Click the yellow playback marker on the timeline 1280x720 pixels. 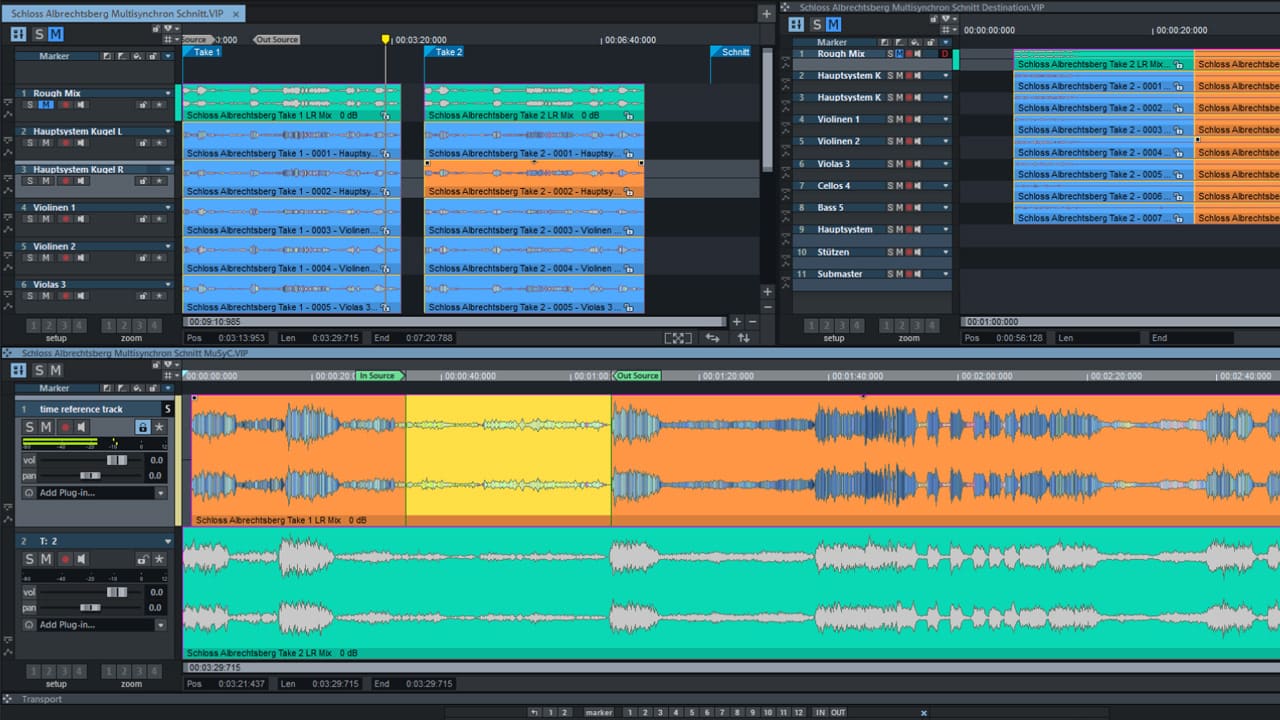tap(385, 36)
